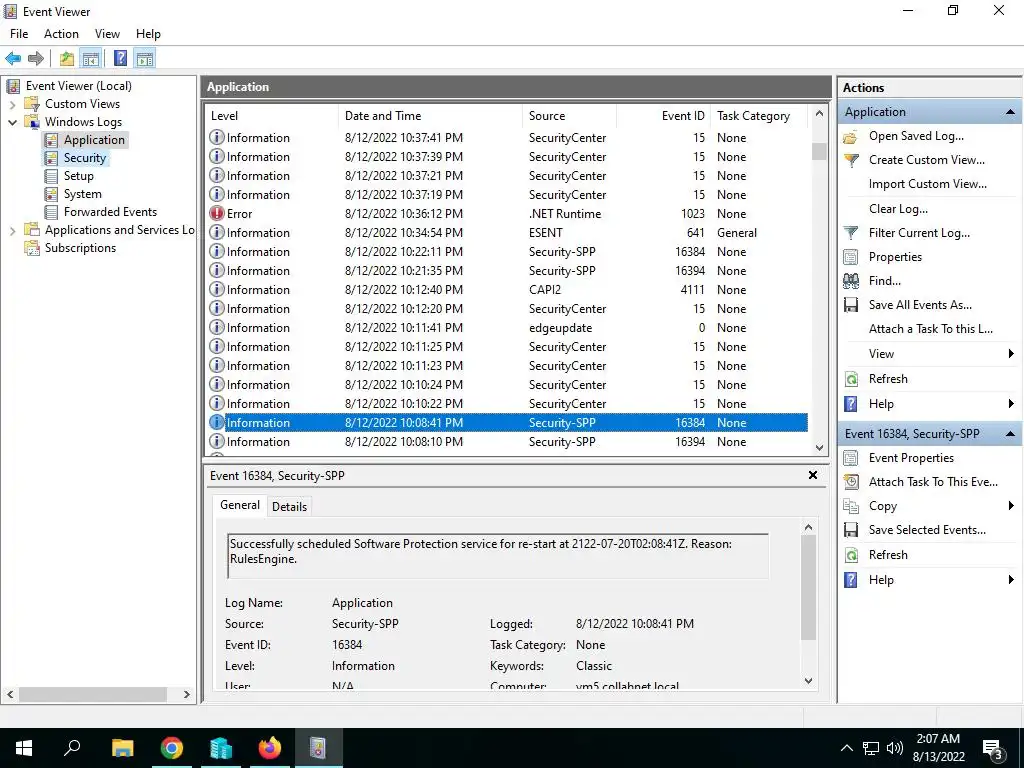Click the tree pane scroll-right arrow
Screen dimensions: 1024x768
[x=187, y=695]
